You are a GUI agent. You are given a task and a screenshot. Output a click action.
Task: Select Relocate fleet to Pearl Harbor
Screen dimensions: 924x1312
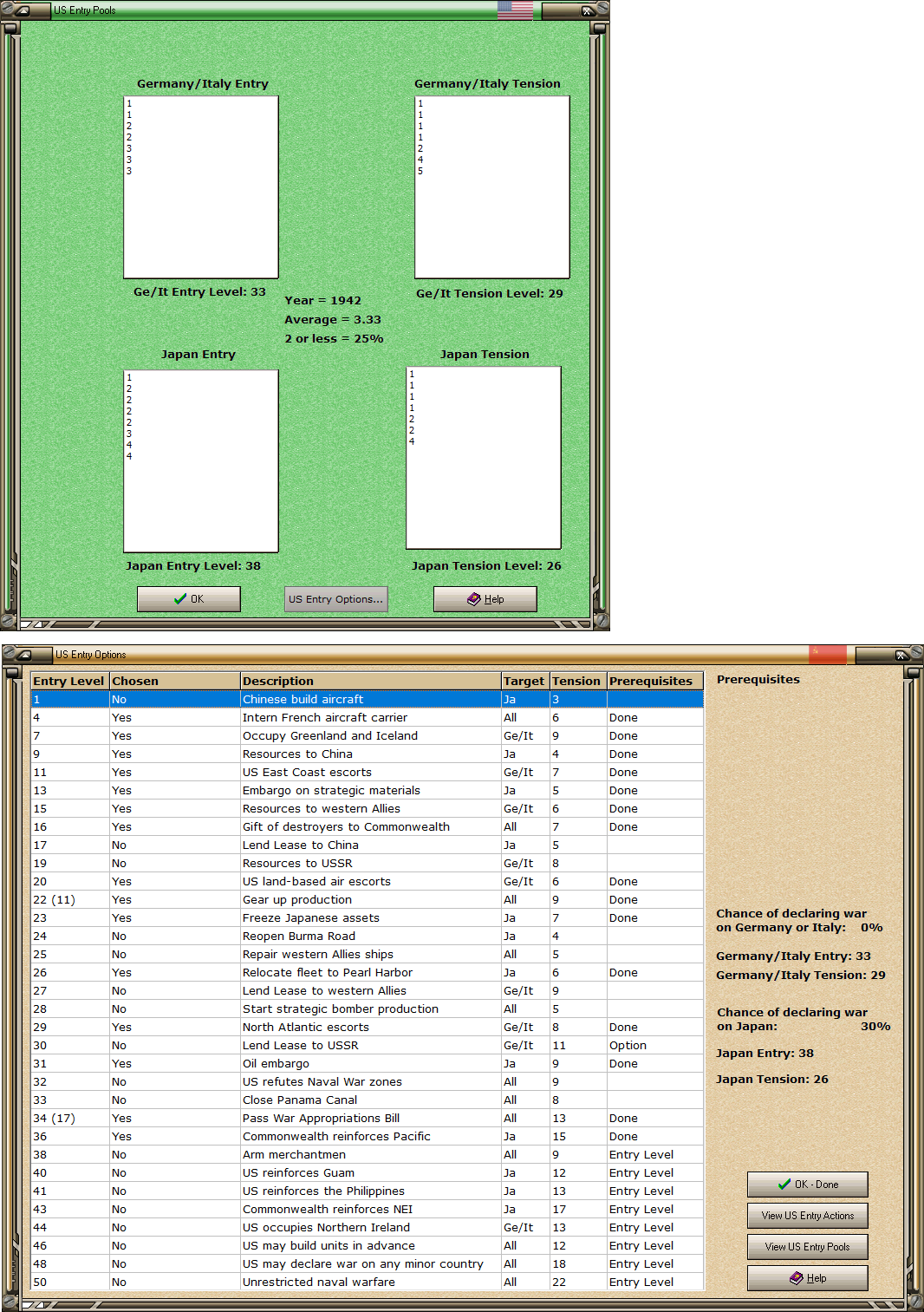pyautogui.click(x=367, y=972)
